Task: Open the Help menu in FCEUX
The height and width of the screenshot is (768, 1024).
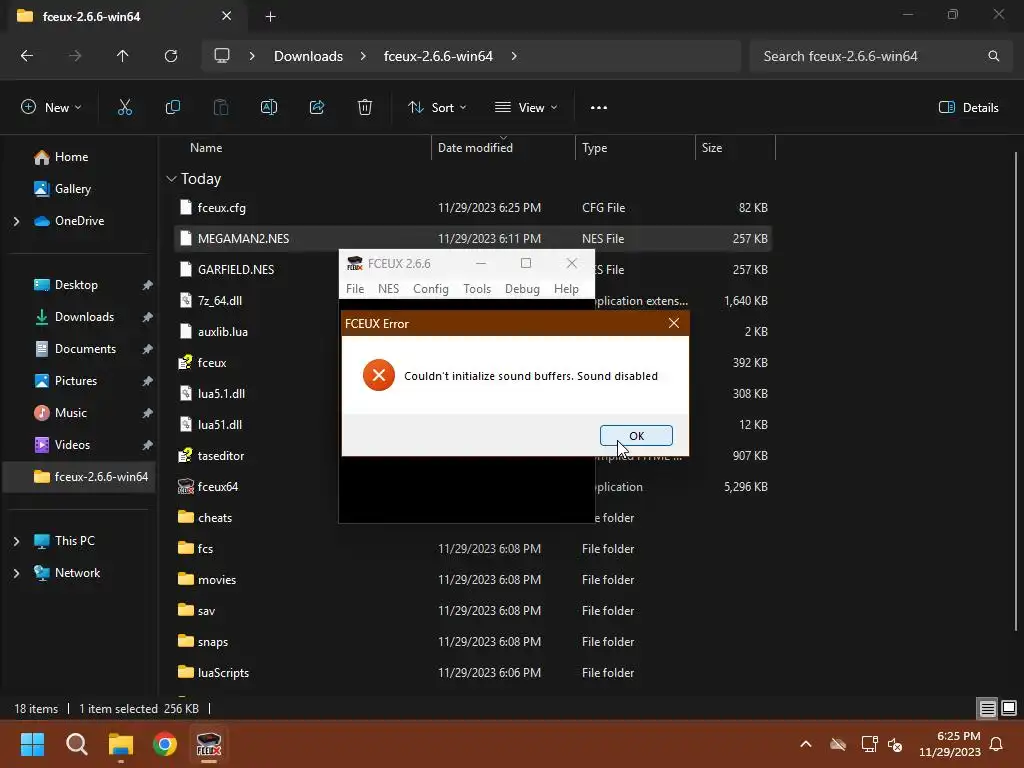Action: (x=566, y=289)
